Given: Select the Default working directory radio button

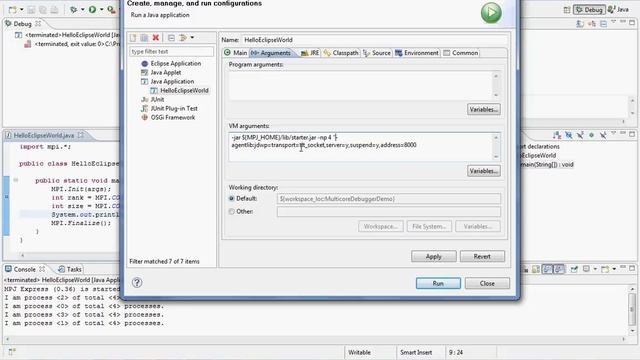Looking at the screenshot, I should coord(231,198).
